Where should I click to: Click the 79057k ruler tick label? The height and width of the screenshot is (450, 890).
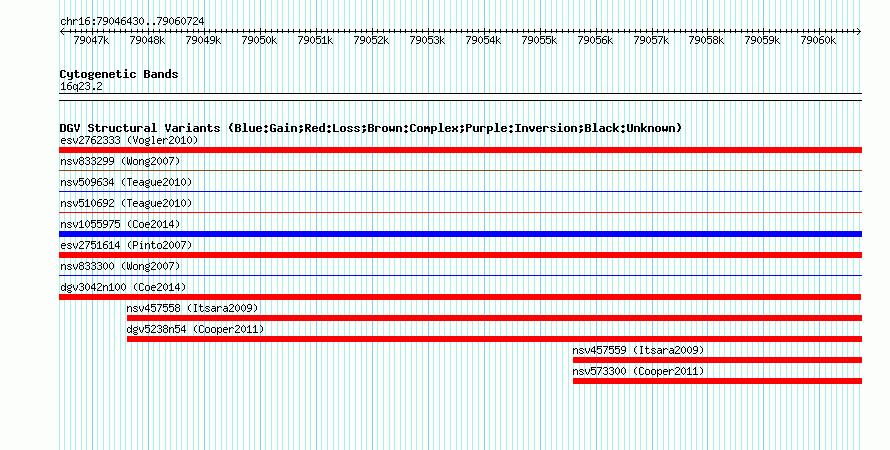pyautogui.click(x=651, y=40)
